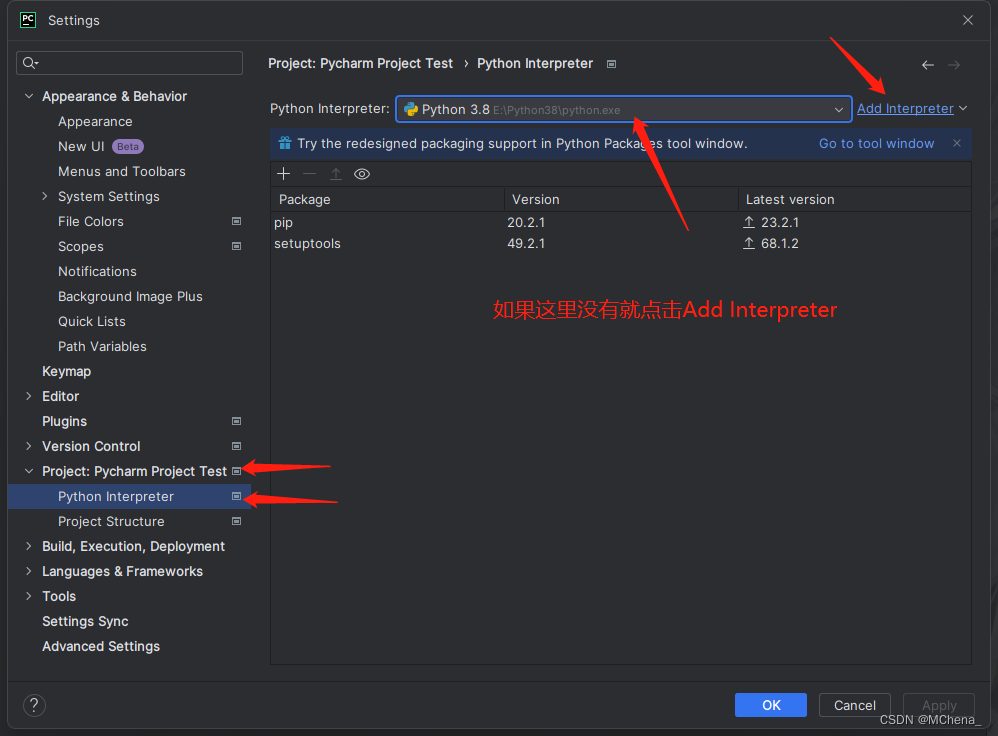This screenshot has height=736, width=998.
Task: Expand the Tools section
Action: click(29, 597)
